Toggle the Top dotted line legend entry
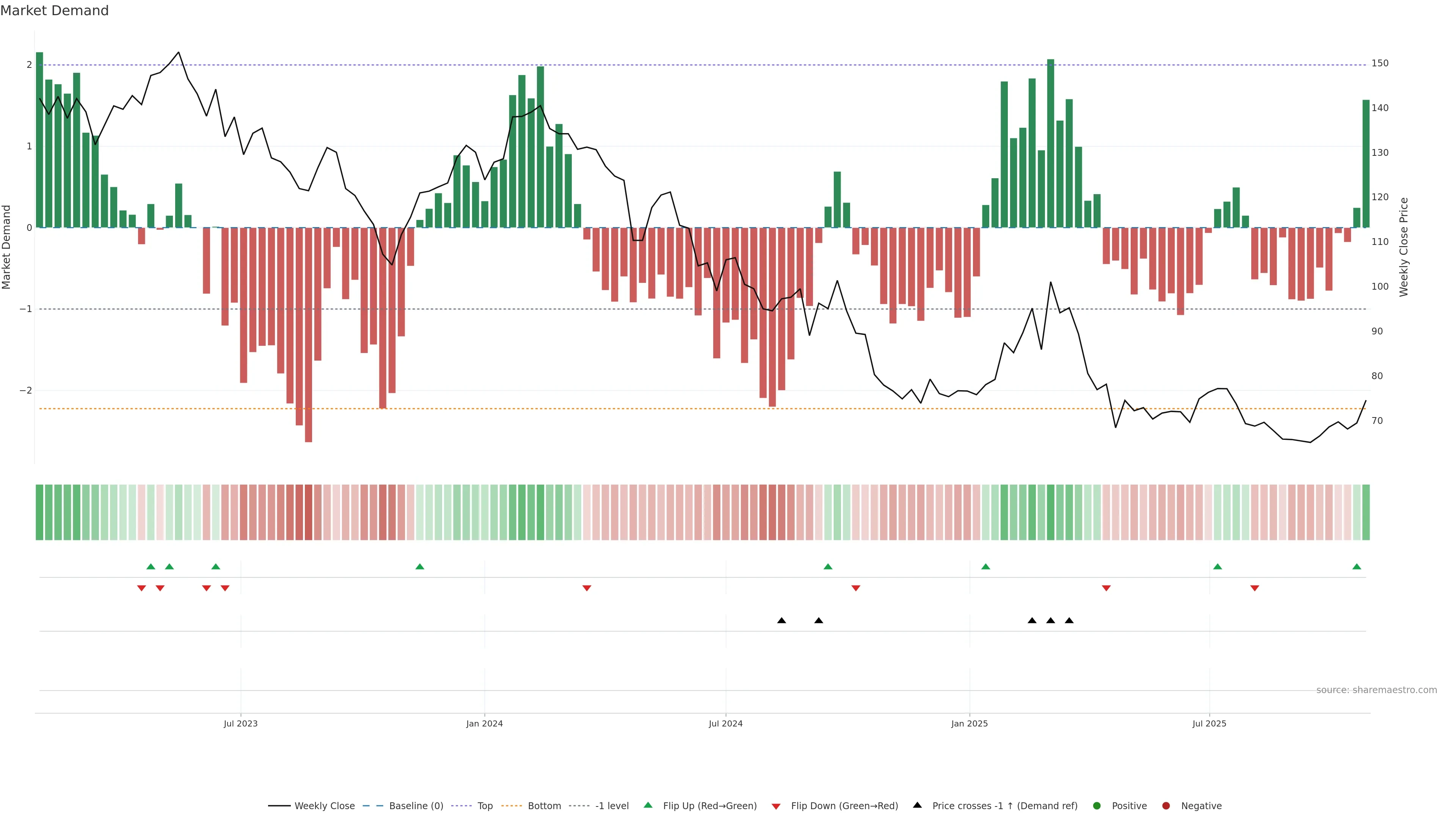This screenshot has width=1456, height=819. coord(485,805)
